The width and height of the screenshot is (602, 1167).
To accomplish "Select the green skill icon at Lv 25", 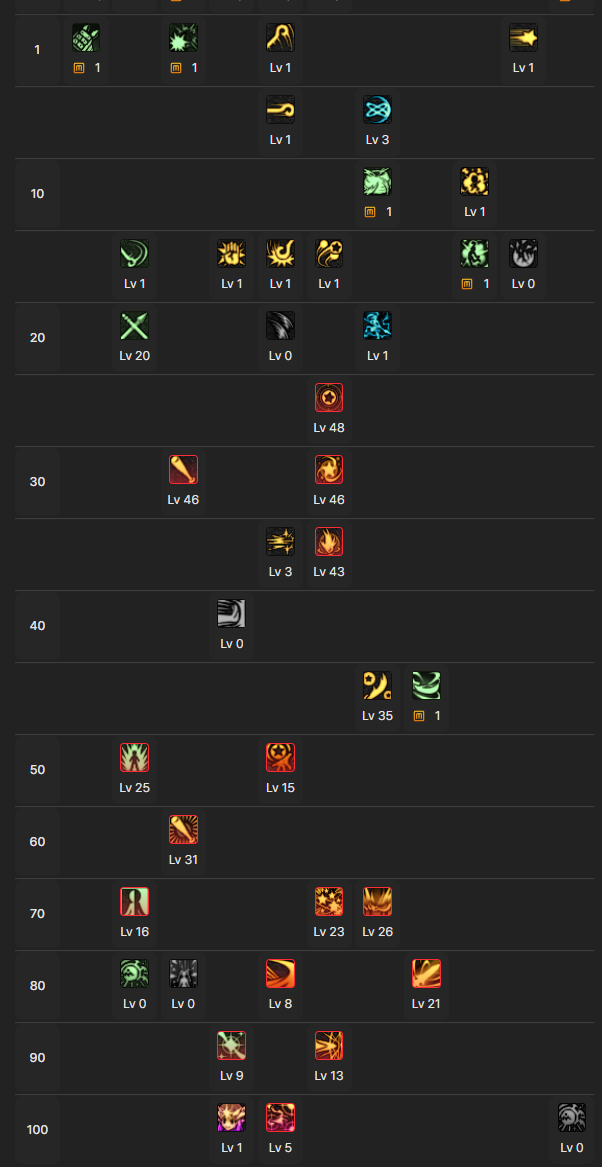I will pyautogui.click(x=134, y=758).
